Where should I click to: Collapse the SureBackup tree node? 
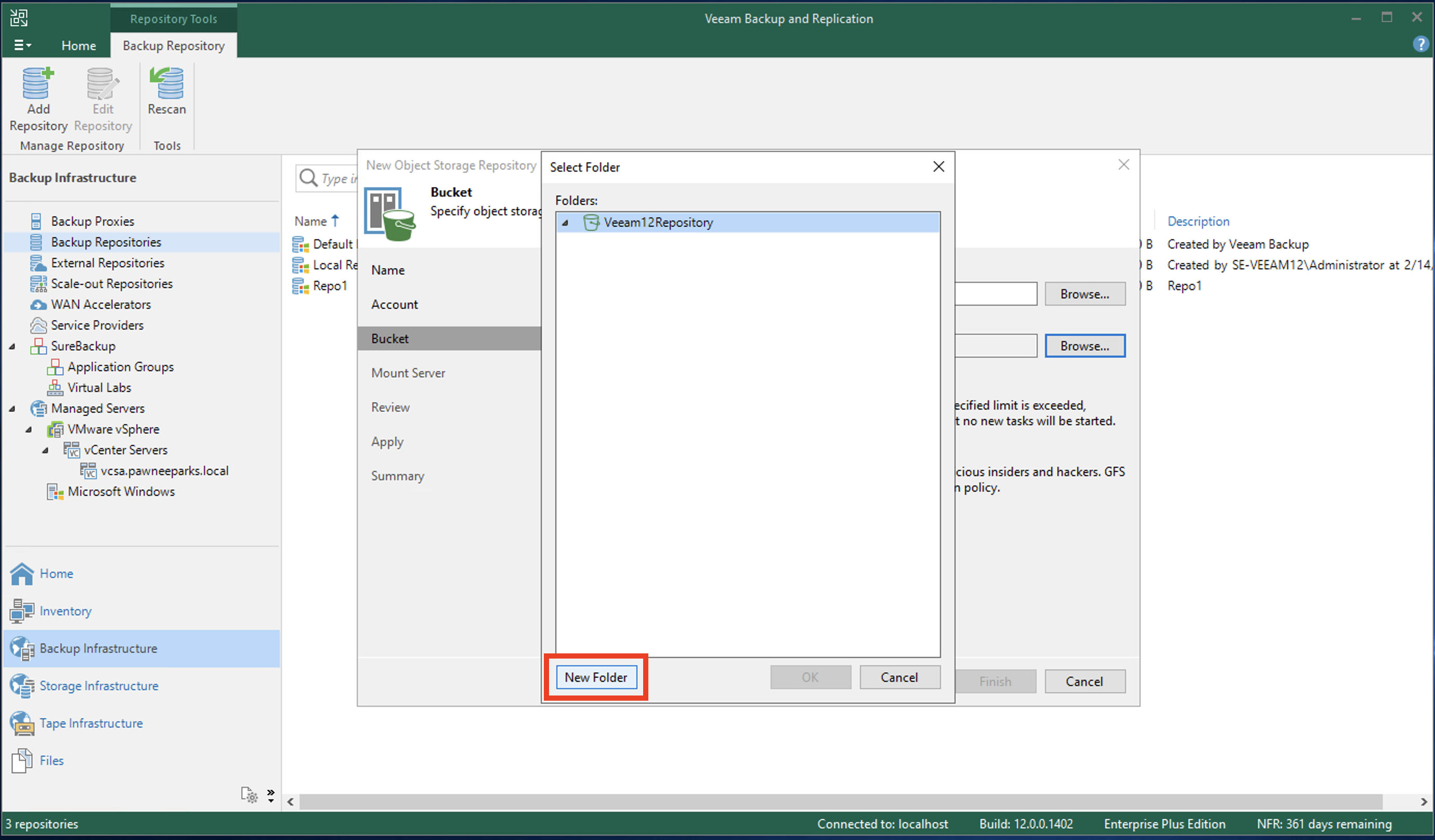pos(12,346)
